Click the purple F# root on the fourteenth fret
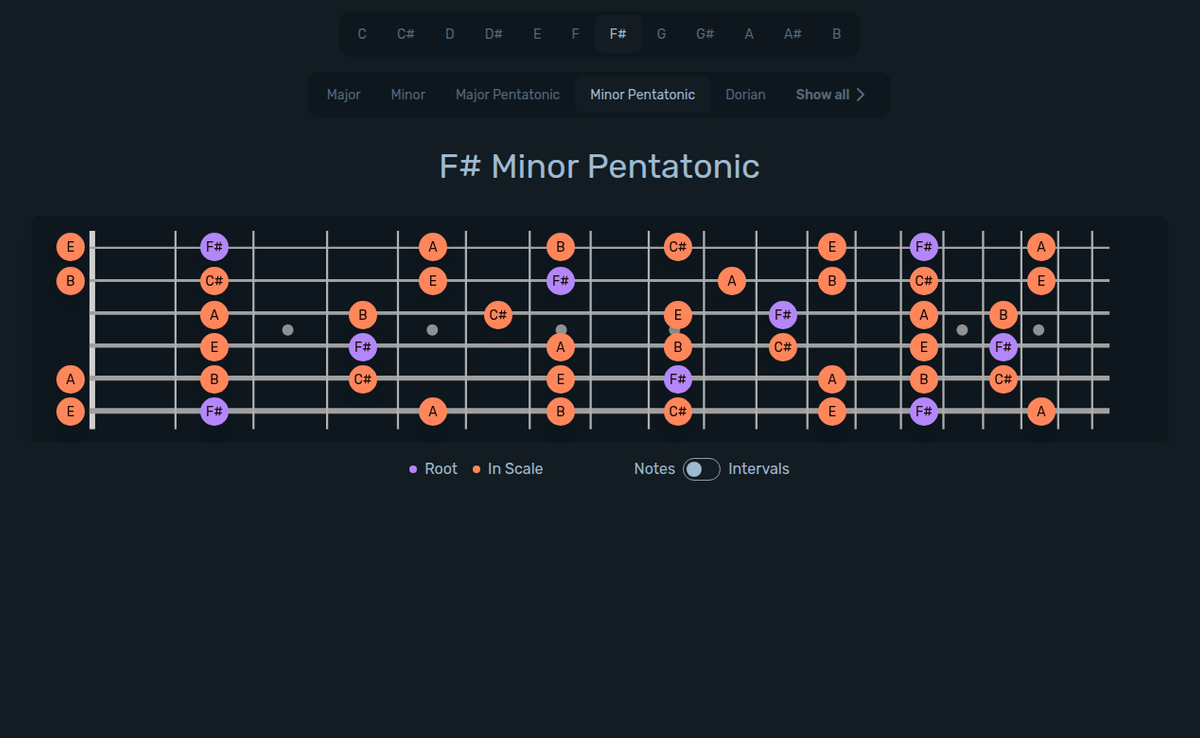Image resolution: width=1200 pixels, height=738 pixels. pos(923,247)
